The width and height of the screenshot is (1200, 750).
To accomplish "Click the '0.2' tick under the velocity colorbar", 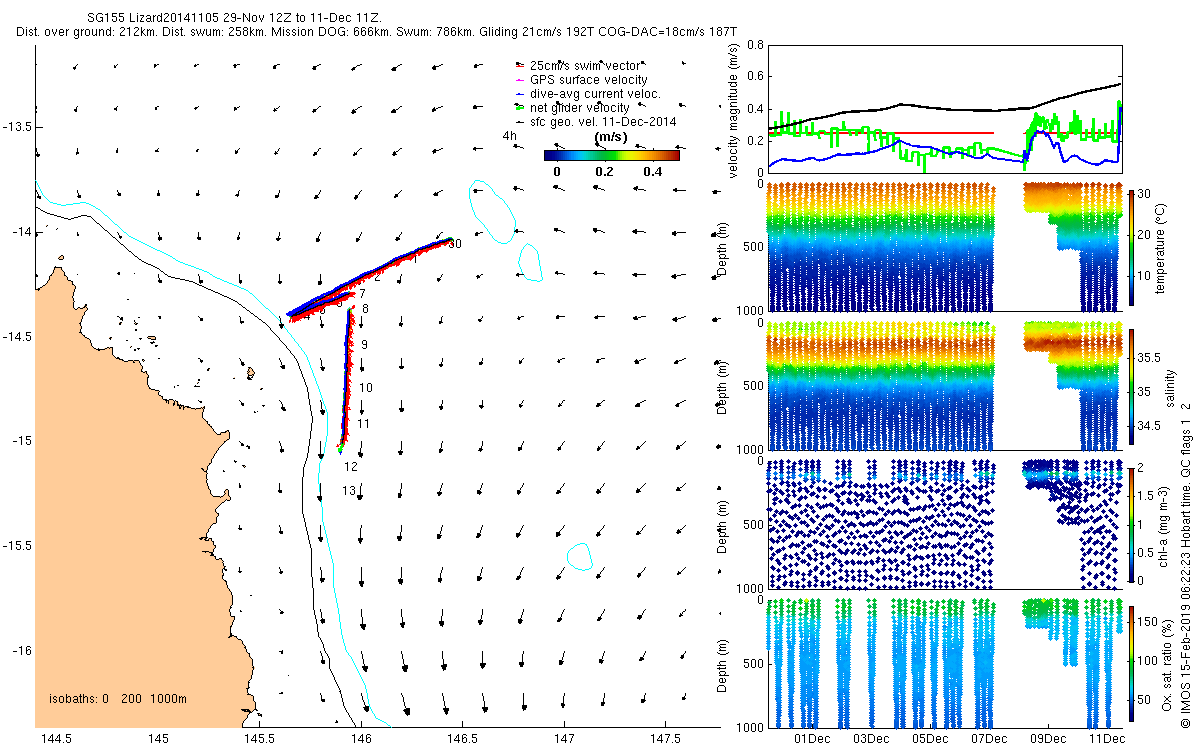I will tap(604, 171).
